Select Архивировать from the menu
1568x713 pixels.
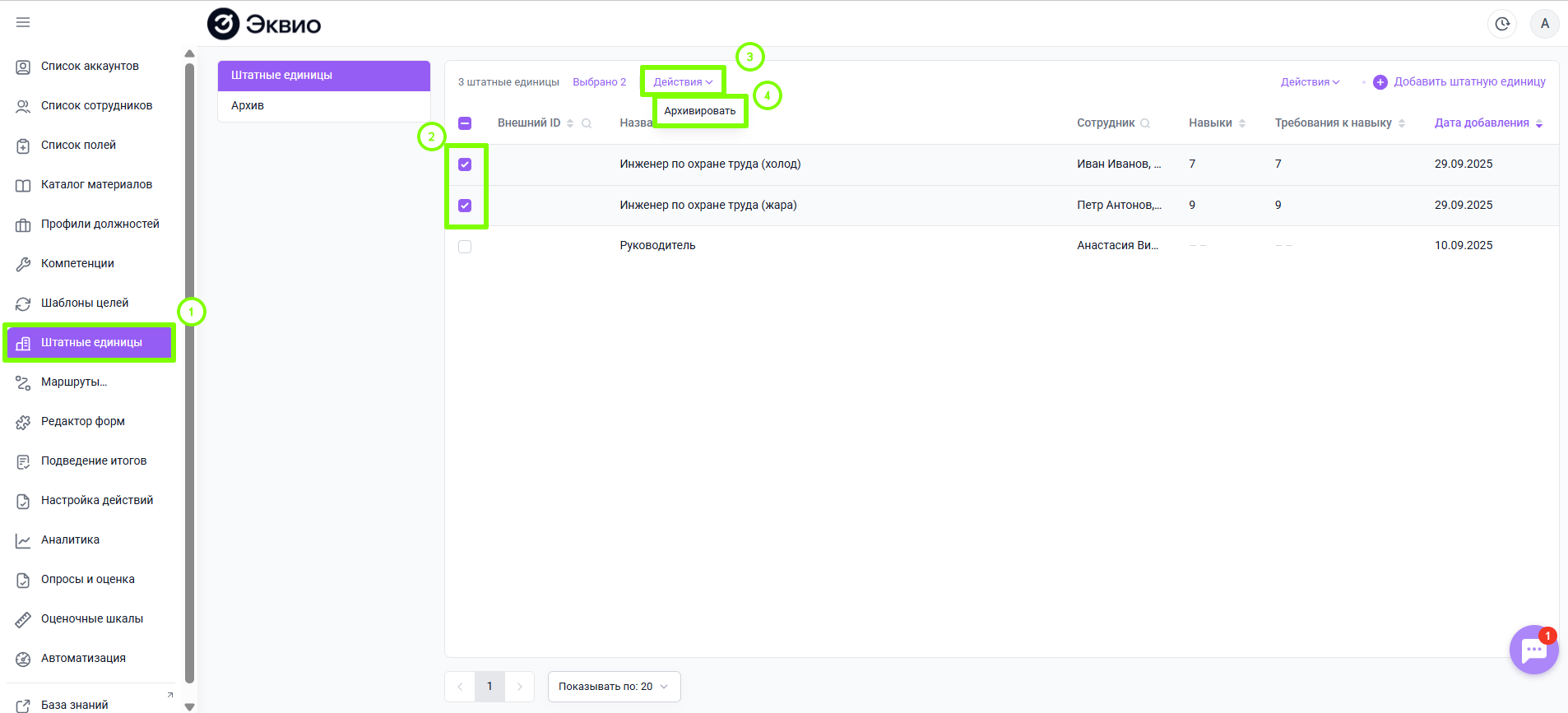(700, 111)
